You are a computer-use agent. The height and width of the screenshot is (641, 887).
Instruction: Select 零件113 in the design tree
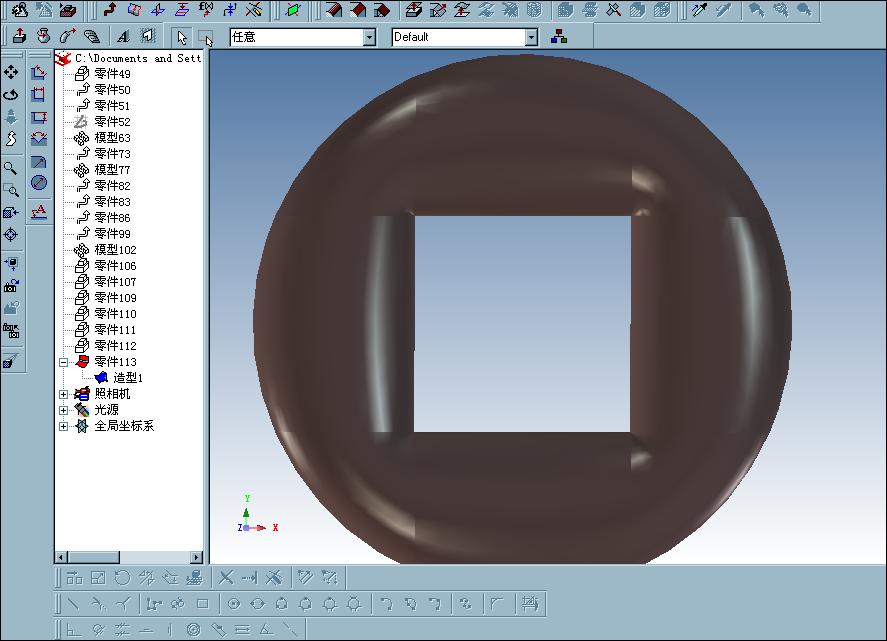(115, 362)
